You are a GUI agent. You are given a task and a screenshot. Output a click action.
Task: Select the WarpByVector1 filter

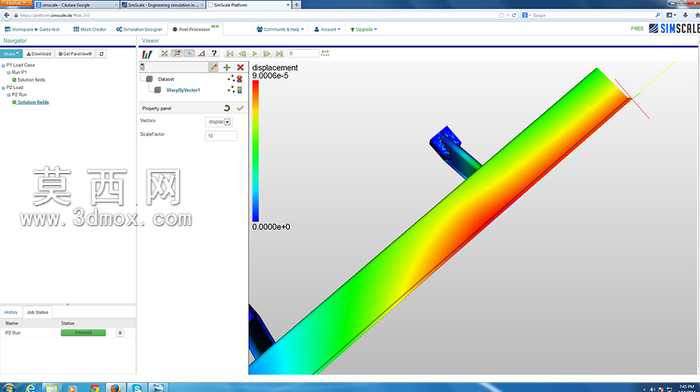point(183,90)
